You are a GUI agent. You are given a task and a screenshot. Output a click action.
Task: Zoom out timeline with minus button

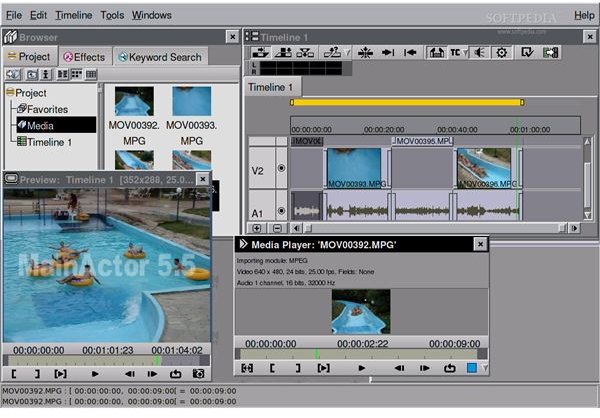277,229
